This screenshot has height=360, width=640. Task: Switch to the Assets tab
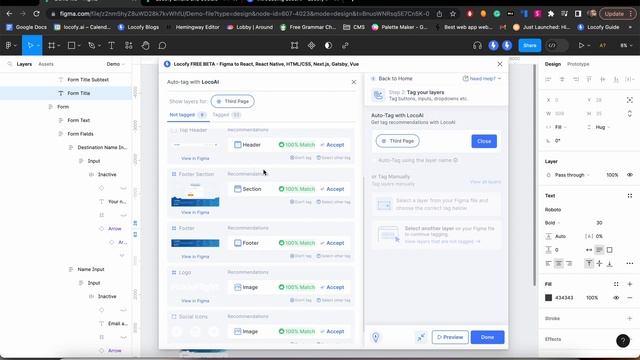point(46,64)
